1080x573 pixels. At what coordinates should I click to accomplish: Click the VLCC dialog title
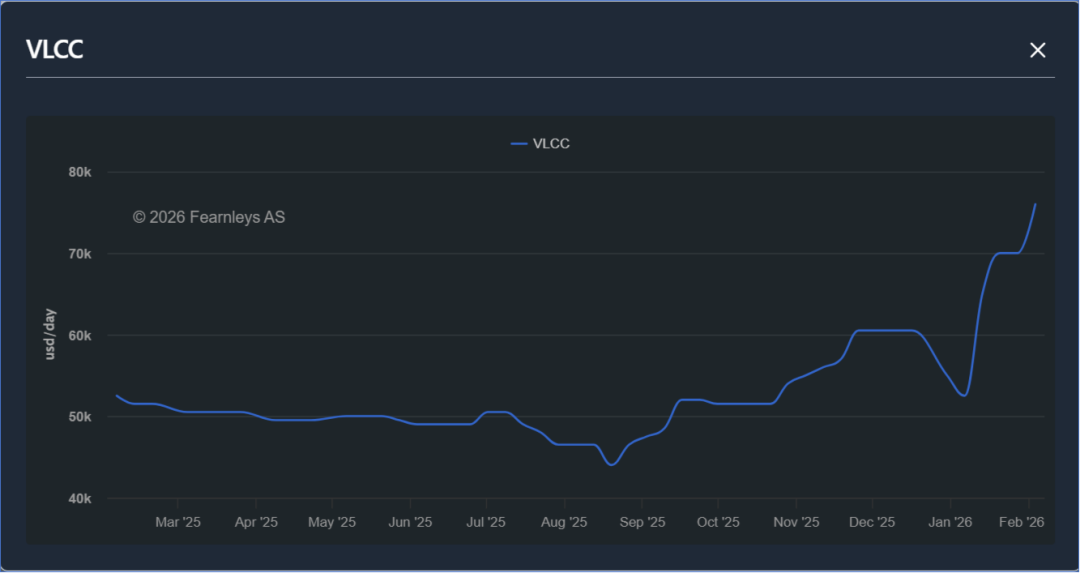point(54,50)
